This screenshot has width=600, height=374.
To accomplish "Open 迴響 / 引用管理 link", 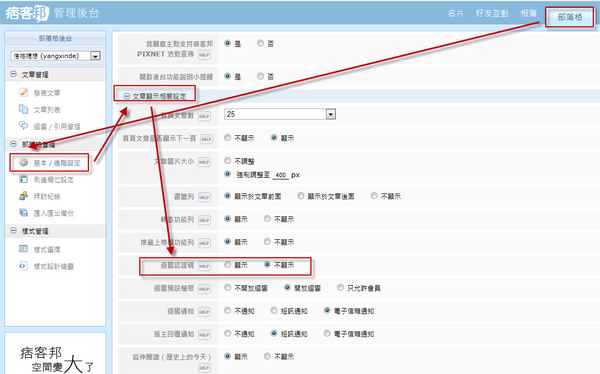I will [x=57, y=126].
